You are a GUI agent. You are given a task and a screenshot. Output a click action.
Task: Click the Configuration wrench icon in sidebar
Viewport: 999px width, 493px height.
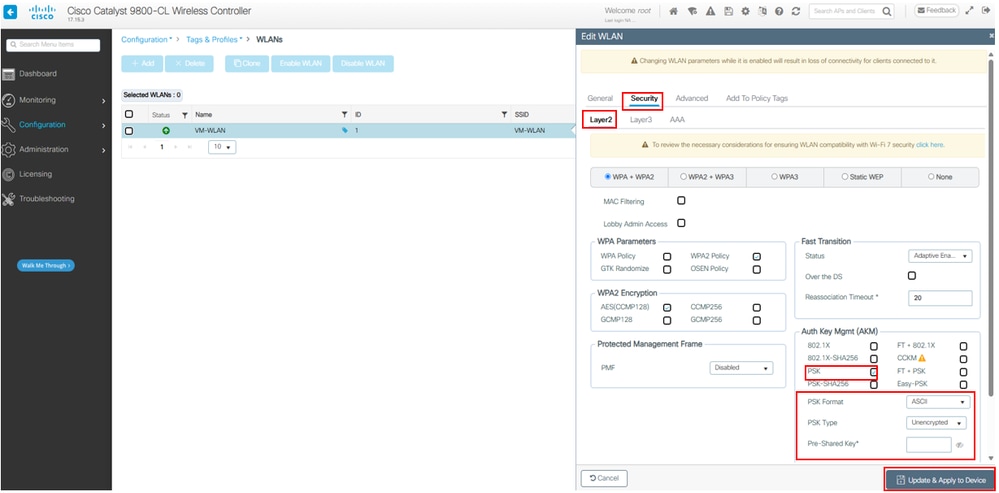(8, 125)
